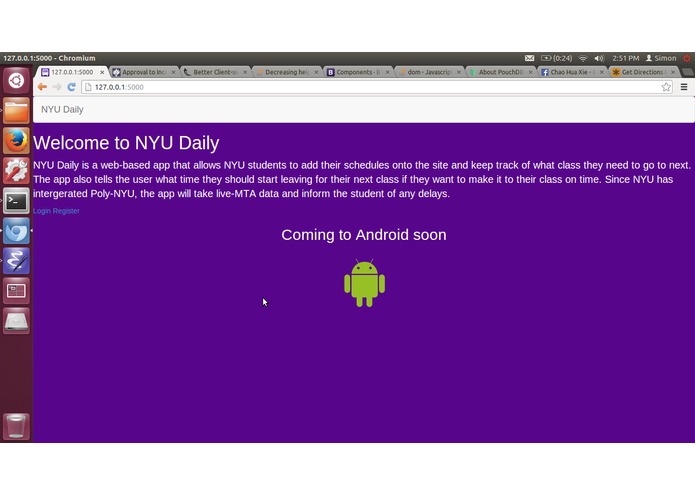Viewport: 695px width, 494px height.
Task: Click the page icon in address bar
Action: [x=88, y=87]
